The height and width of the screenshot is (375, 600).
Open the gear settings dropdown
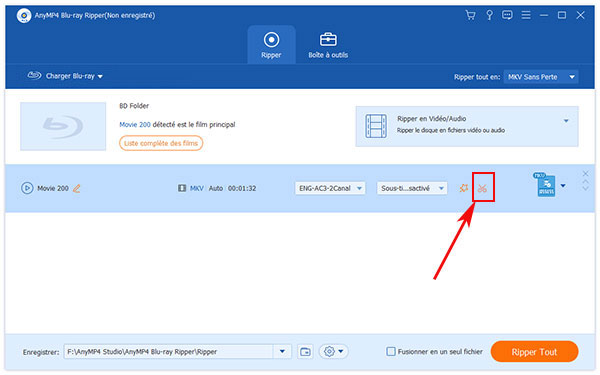333,351
